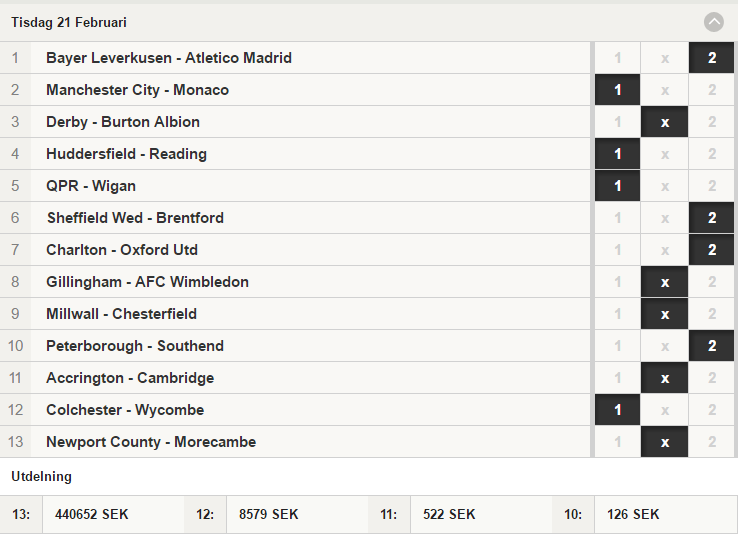Select 1 for Accrington - Cambridge
739x534 pixels.
click(617, 378)
